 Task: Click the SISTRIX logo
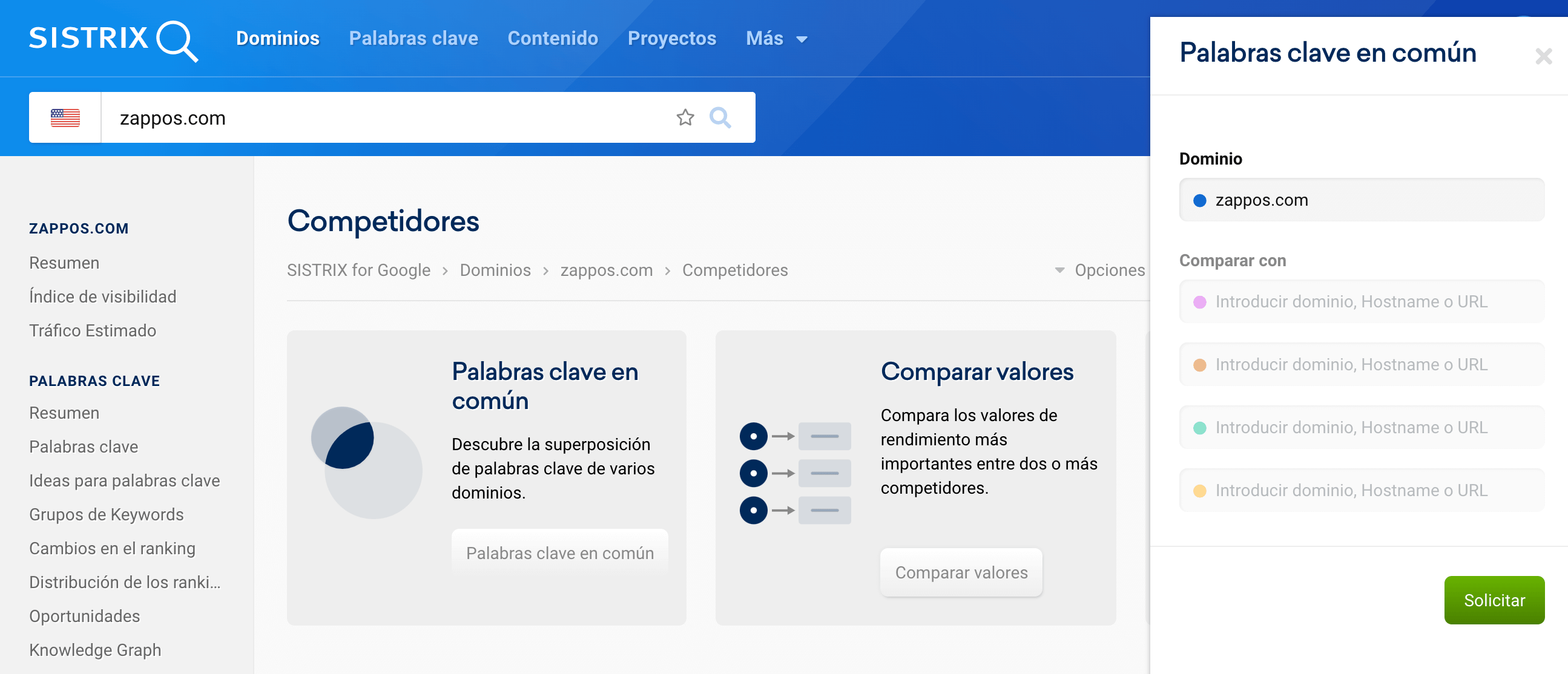pyautogui.click(x=113, y=39)
